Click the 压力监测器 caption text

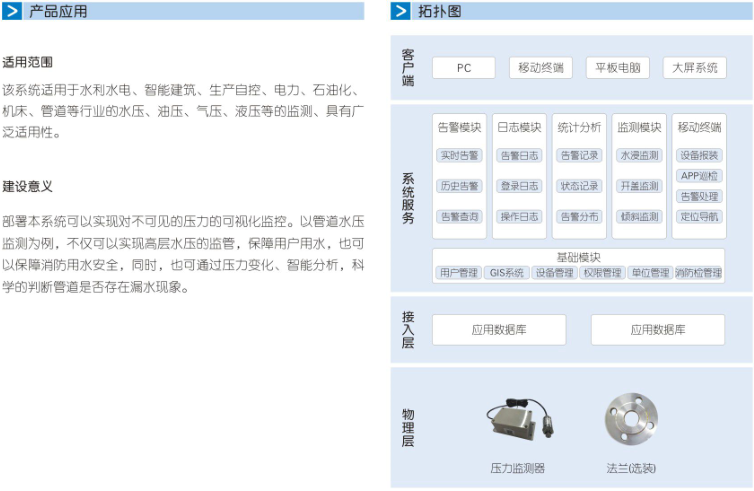pos(517,468)
